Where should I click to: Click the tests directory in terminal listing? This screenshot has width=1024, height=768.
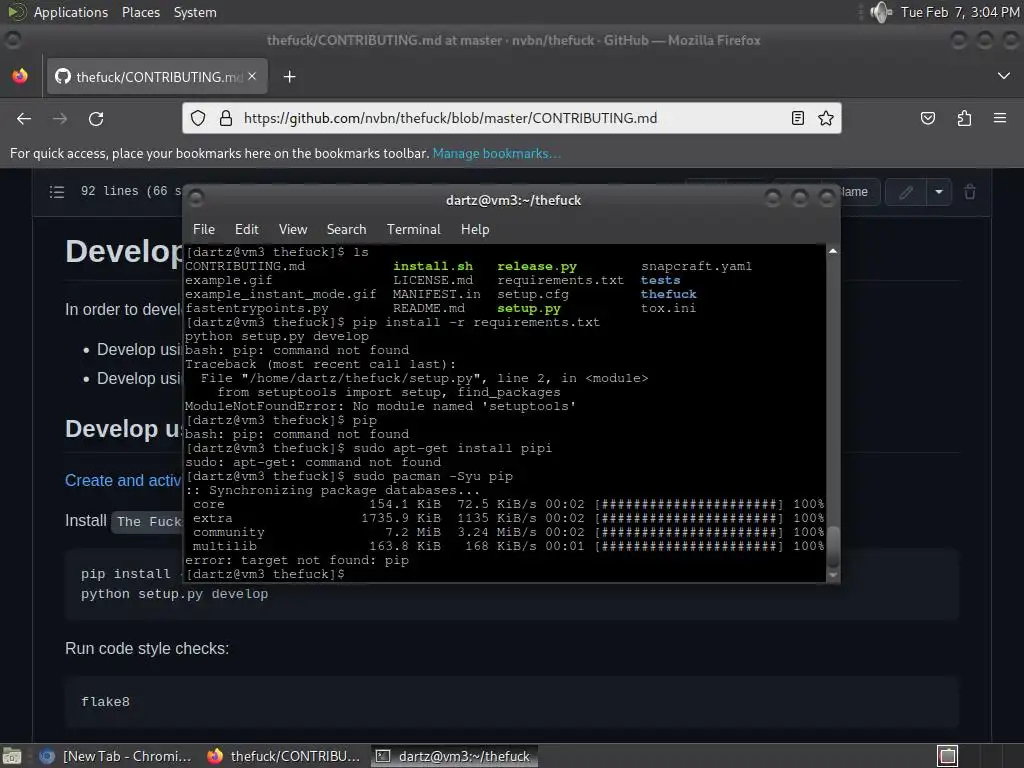tap(660, 280)
